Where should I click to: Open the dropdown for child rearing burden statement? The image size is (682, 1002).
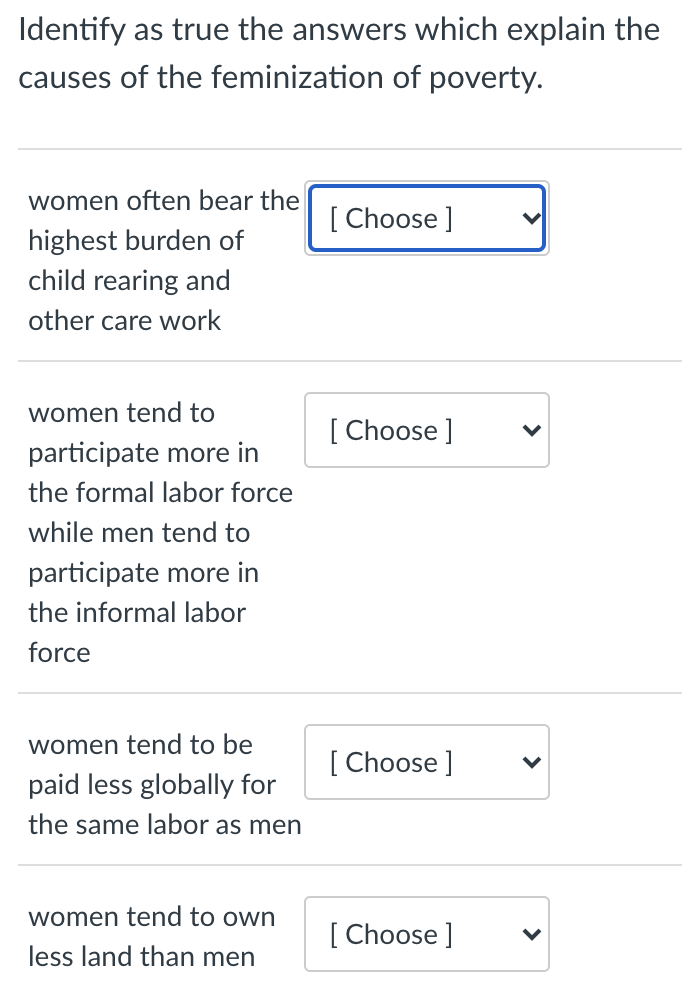[426, 218]
